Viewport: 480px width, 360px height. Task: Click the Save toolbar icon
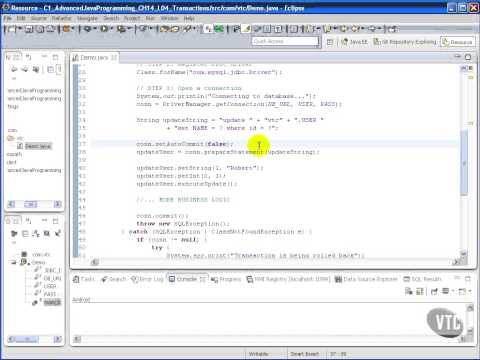point(29,29)
